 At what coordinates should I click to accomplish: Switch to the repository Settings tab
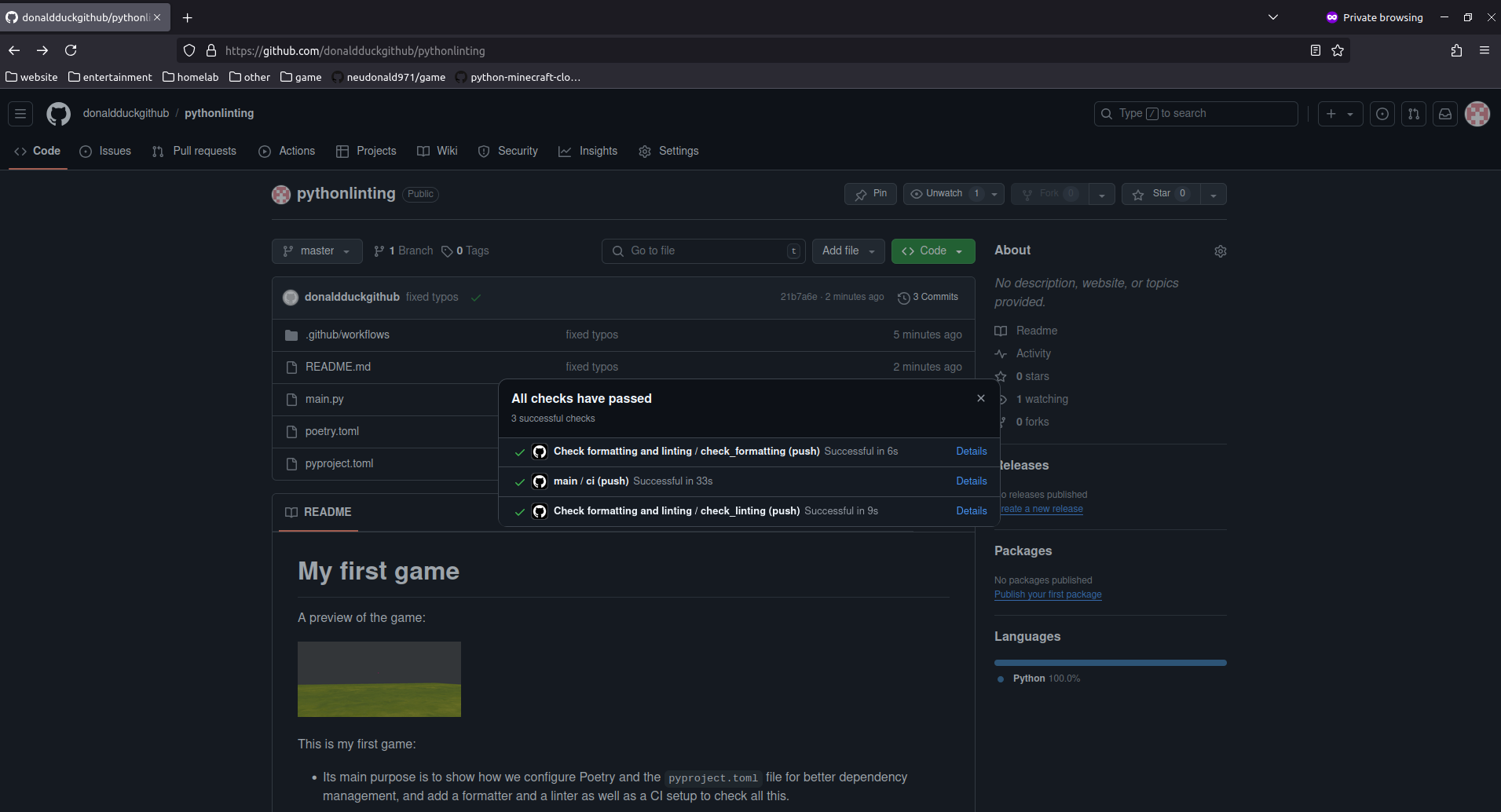click(x=669, y=151)
